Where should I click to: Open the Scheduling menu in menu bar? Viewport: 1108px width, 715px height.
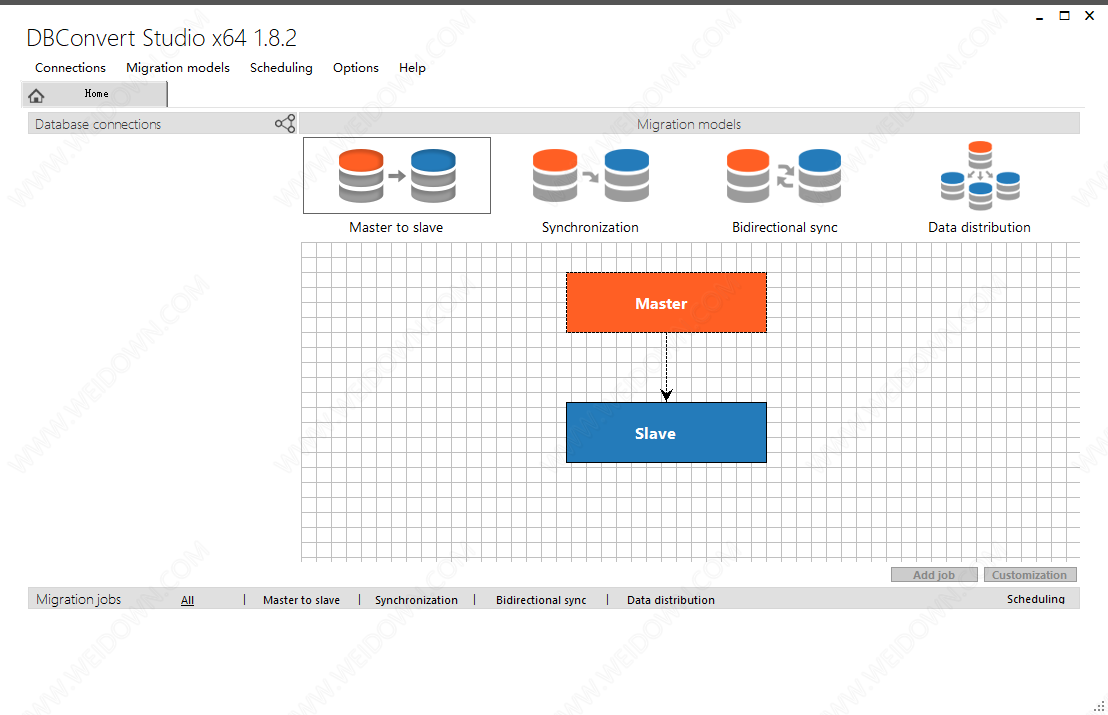click(x=281, y=68)
